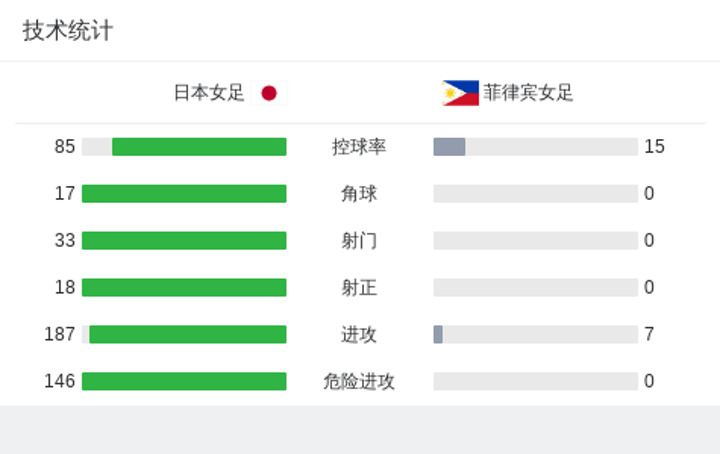This screenshot has height=454, width=720.
Task: Click Japan's green 射门 bar showing 33
Action: [x=184, y=241]
